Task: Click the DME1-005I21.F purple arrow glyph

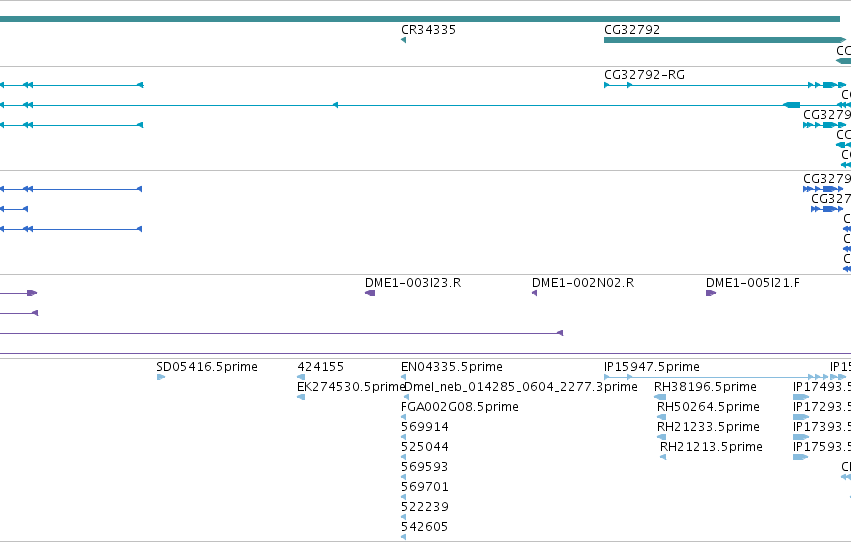Action: pyautogui.click(x=711, y=293)
